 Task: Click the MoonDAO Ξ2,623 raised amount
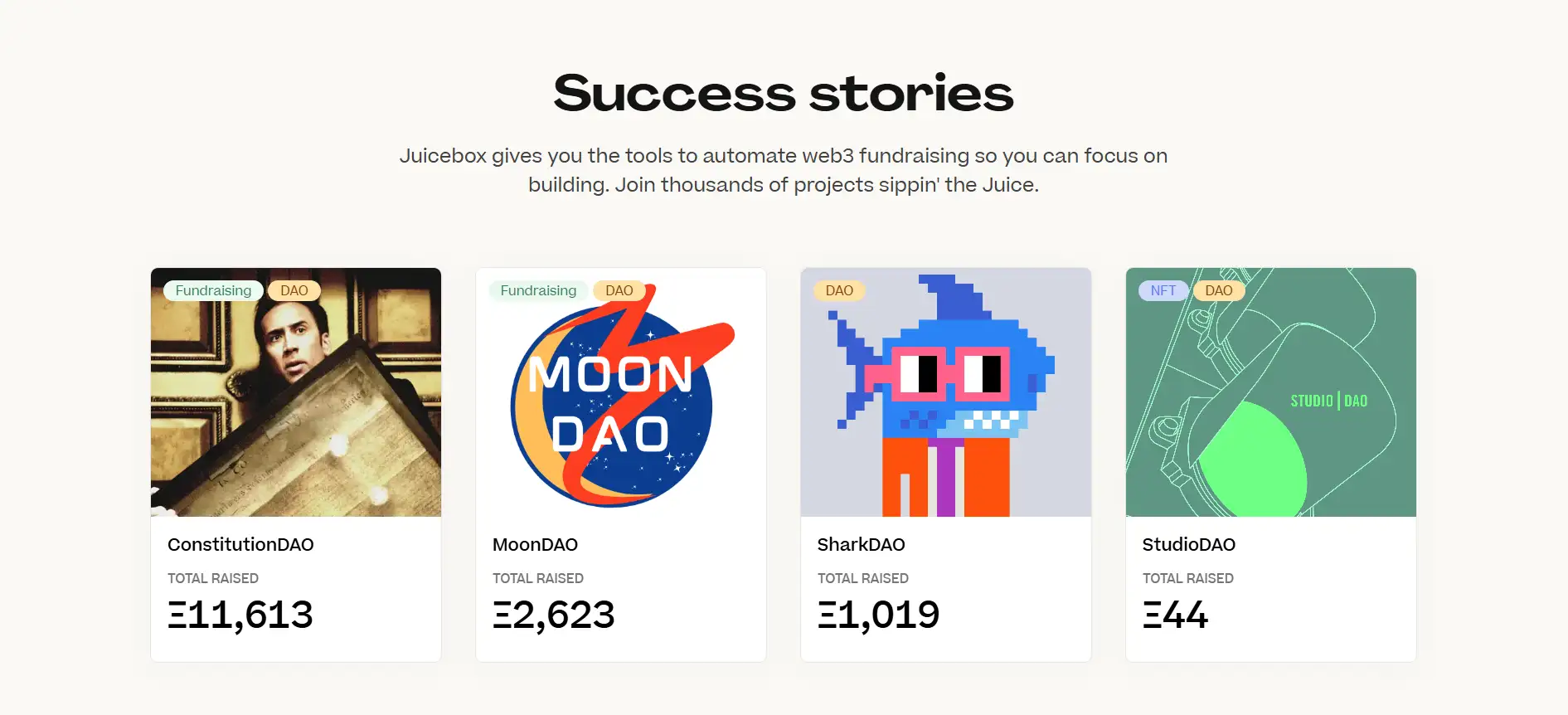[554, 615]
